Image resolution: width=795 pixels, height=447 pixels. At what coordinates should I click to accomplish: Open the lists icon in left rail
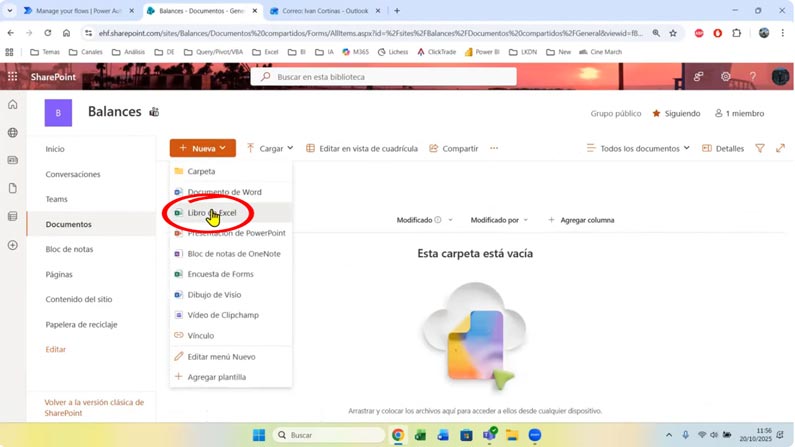click(13, 216)
